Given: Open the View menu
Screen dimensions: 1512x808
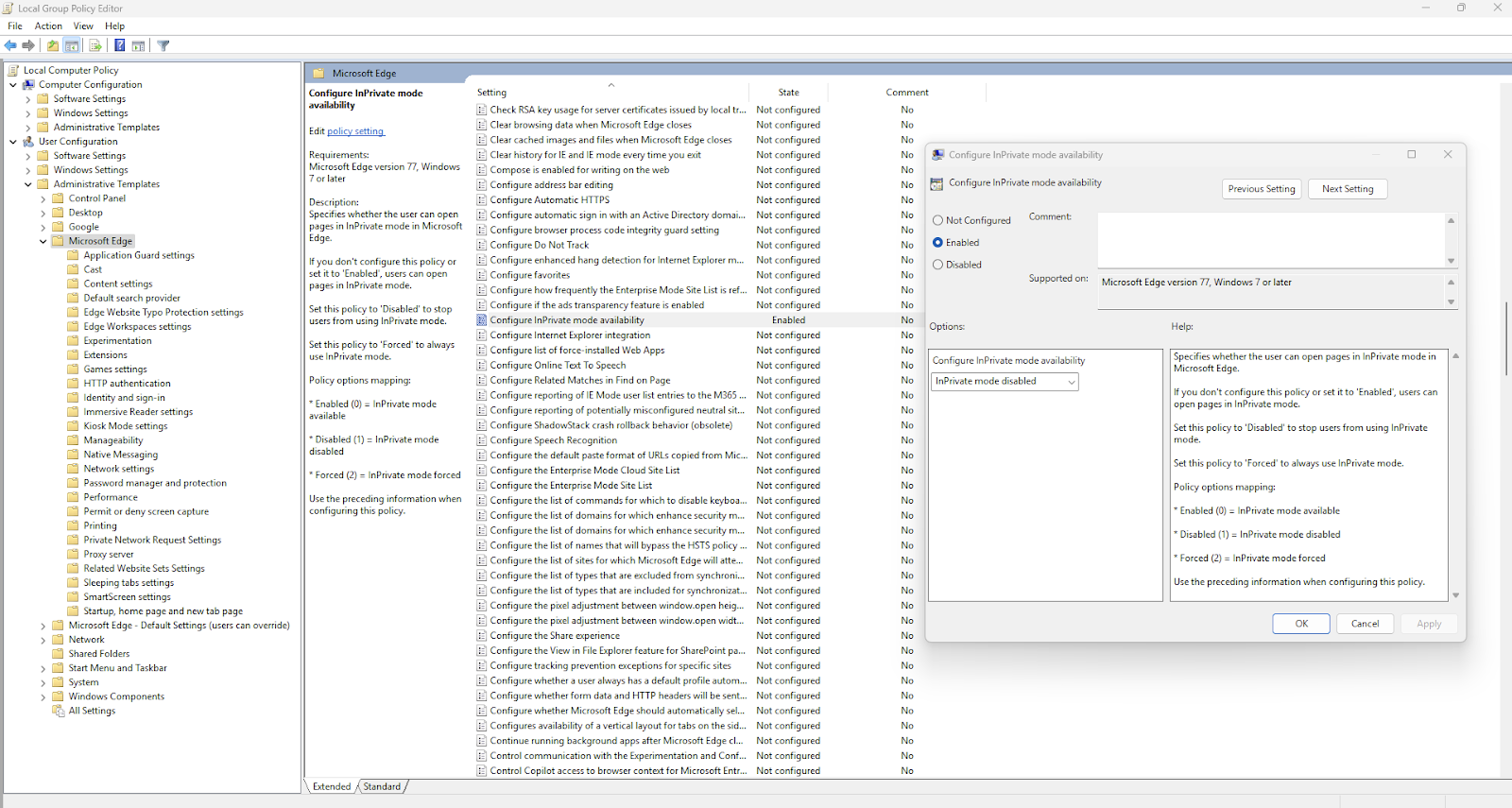Looking at the screenshot, I should pos(83,26).
